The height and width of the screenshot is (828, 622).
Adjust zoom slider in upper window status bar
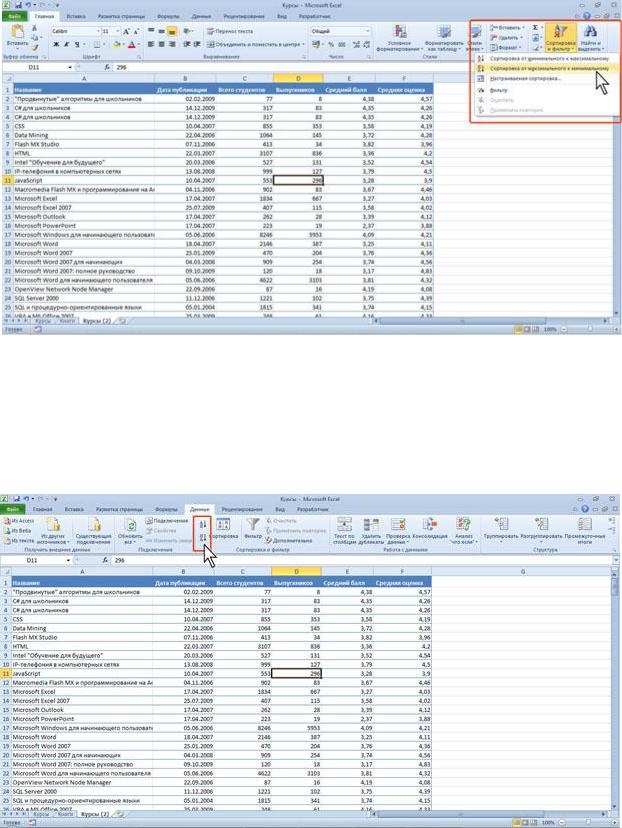coord(589,329)
